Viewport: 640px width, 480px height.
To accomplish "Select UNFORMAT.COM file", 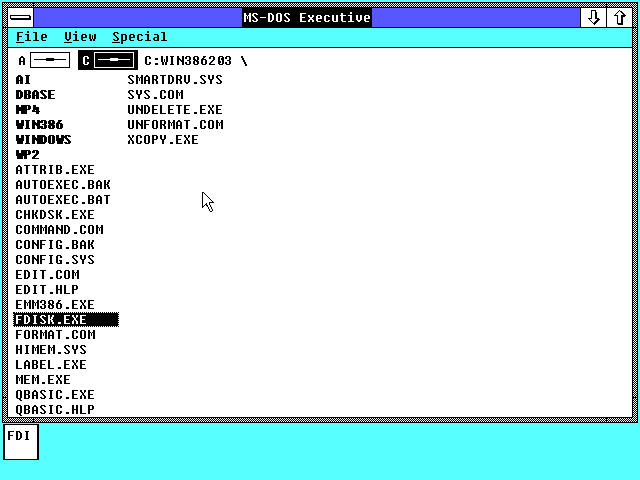I will pos(176,124).
